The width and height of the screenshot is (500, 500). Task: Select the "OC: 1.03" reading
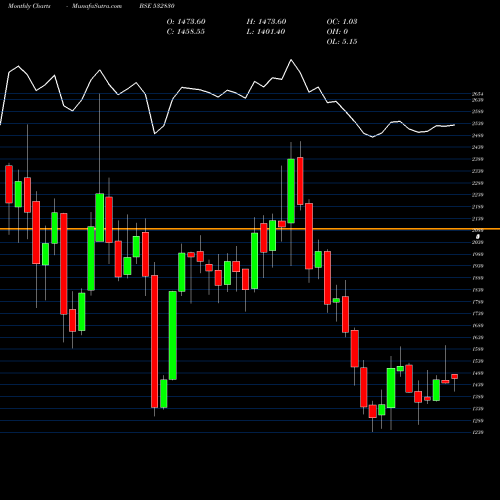[342, 22]
